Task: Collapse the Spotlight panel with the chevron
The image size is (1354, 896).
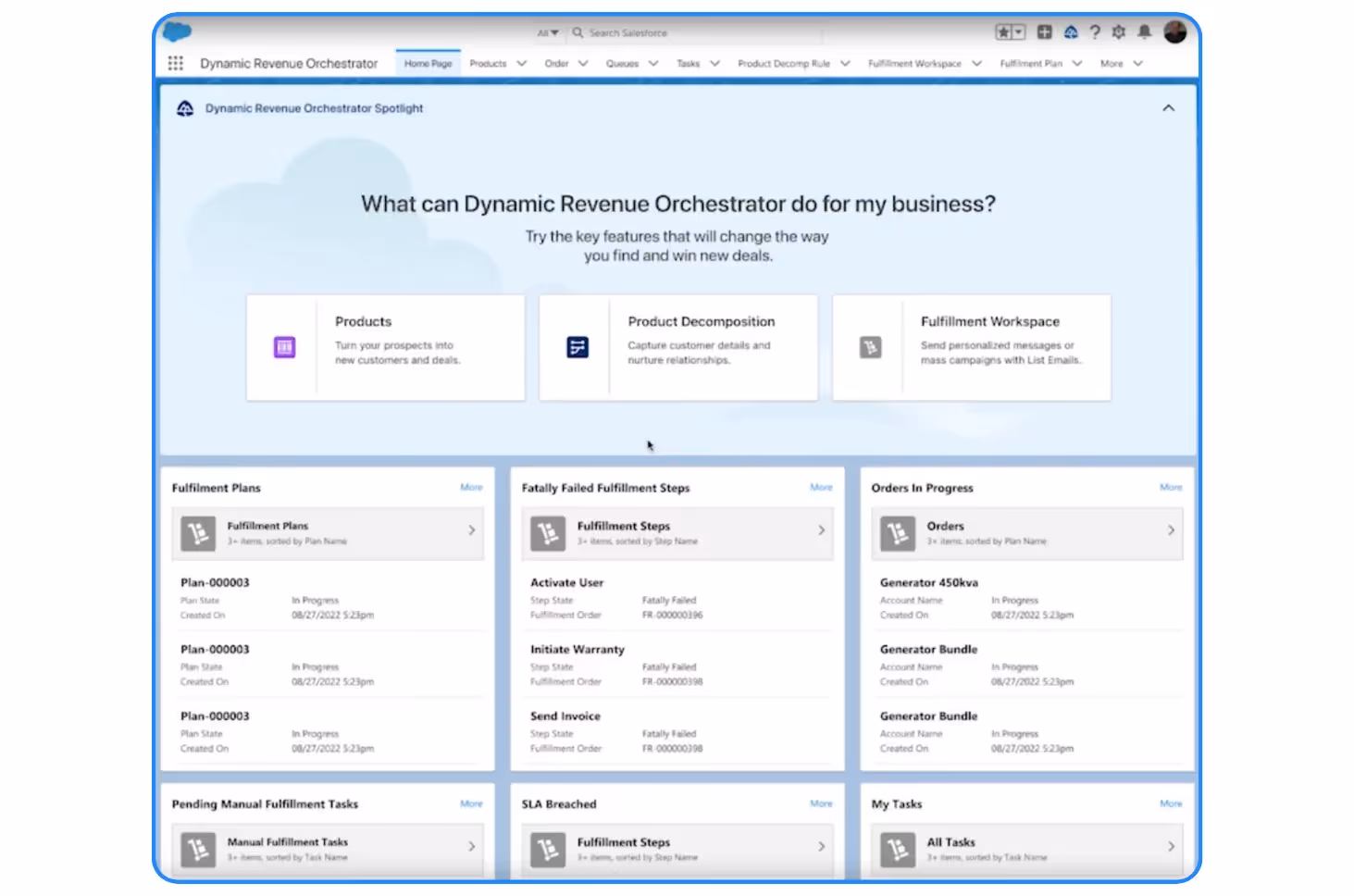Action: coord(1169,108)
